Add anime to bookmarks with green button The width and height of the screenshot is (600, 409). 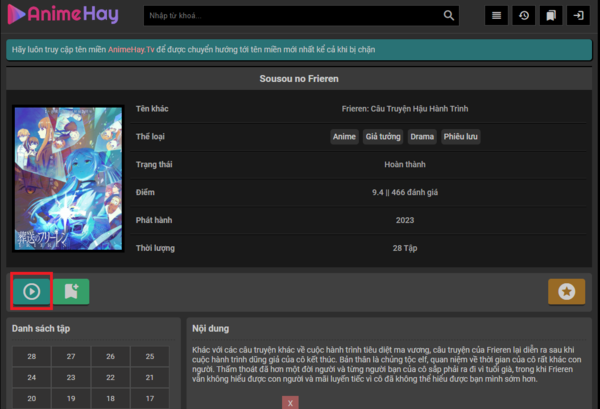click(71, 292)
